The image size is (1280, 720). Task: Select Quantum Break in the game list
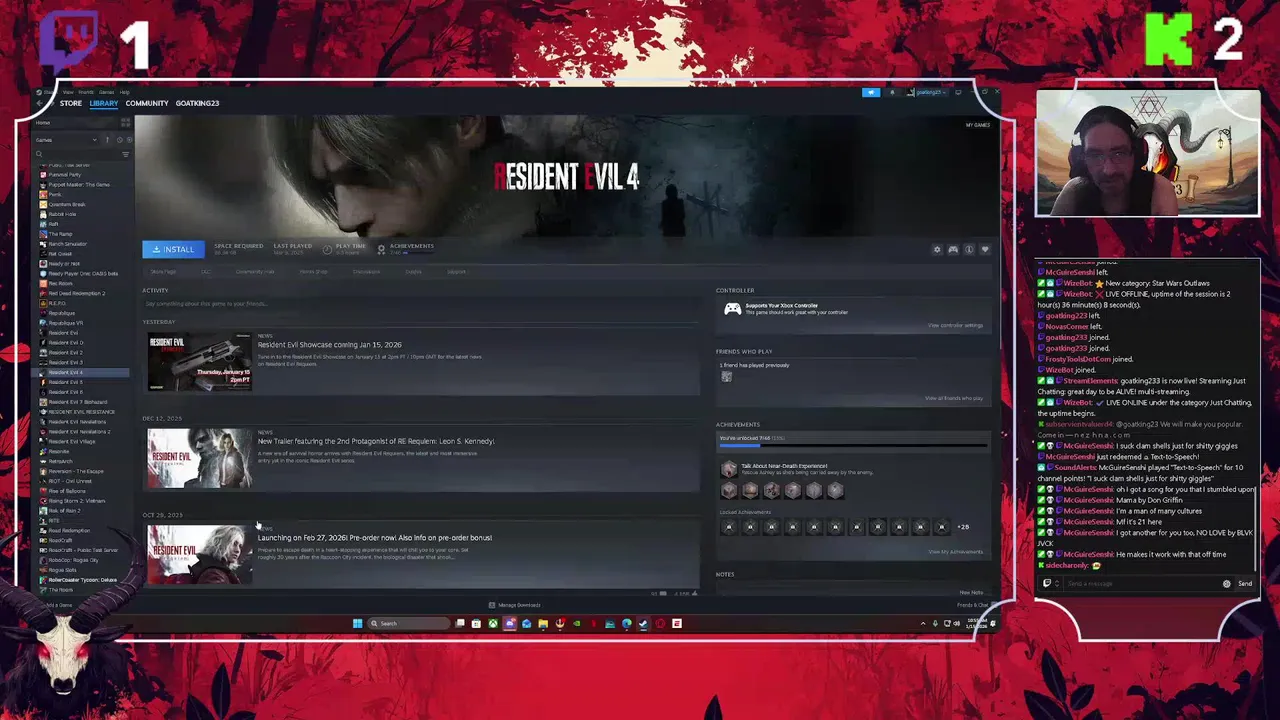(67, 205)
